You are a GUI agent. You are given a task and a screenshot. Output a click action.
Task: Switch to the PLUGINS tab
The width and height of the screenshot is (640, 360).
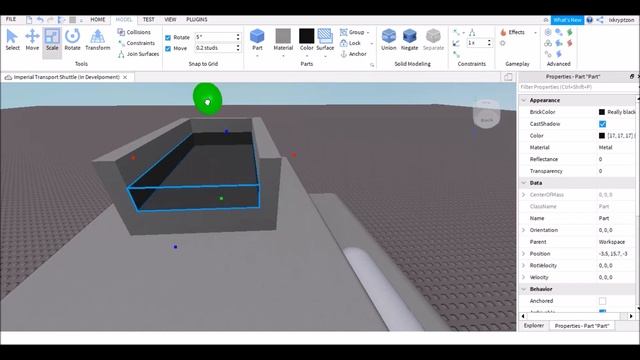(x=197, y=20)
